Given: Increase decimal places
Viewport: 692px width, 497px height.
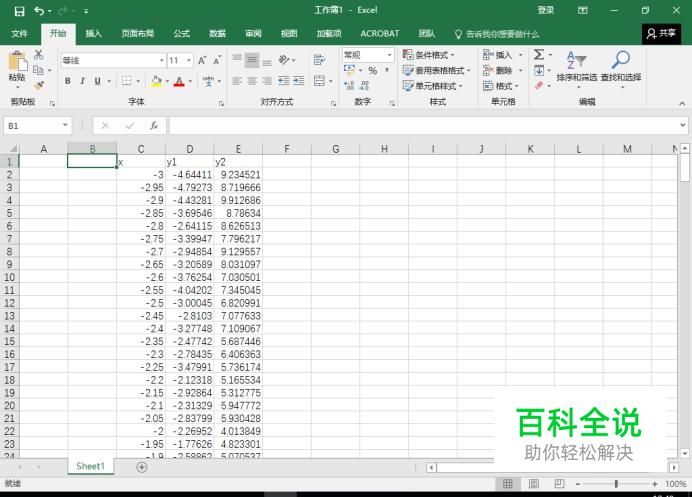Looking at the screenshot, I should click(349, 86).
